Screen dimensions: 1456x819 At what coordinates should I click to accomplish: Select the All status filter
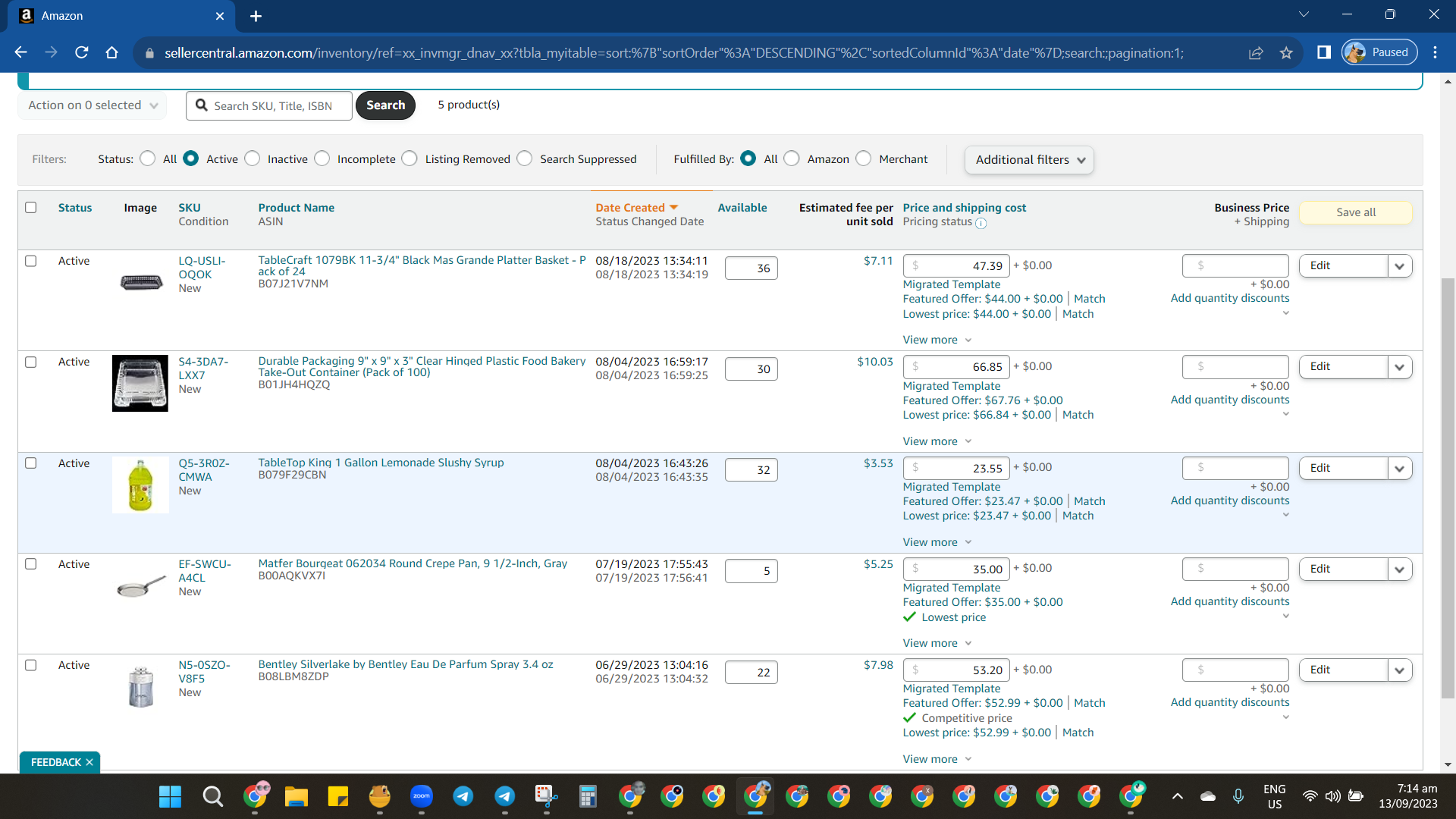(x=148, y=158)
